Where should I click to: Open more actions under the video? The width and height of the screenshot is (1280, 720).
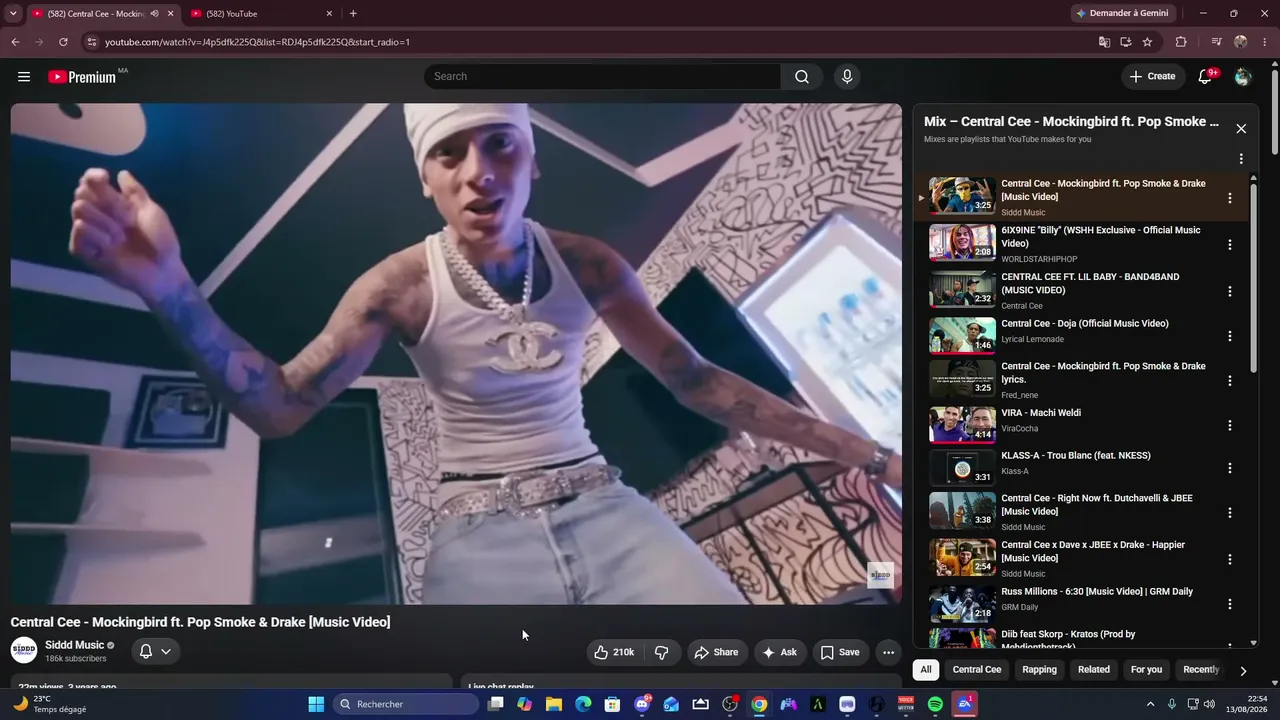(888, 652)
